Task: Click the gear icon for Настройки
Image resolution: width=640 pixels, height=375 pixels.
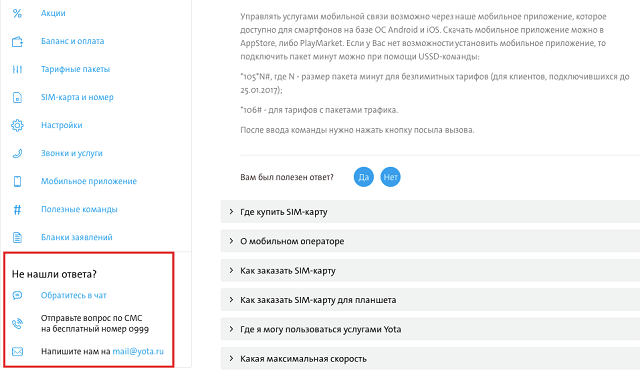Action: 17,125
